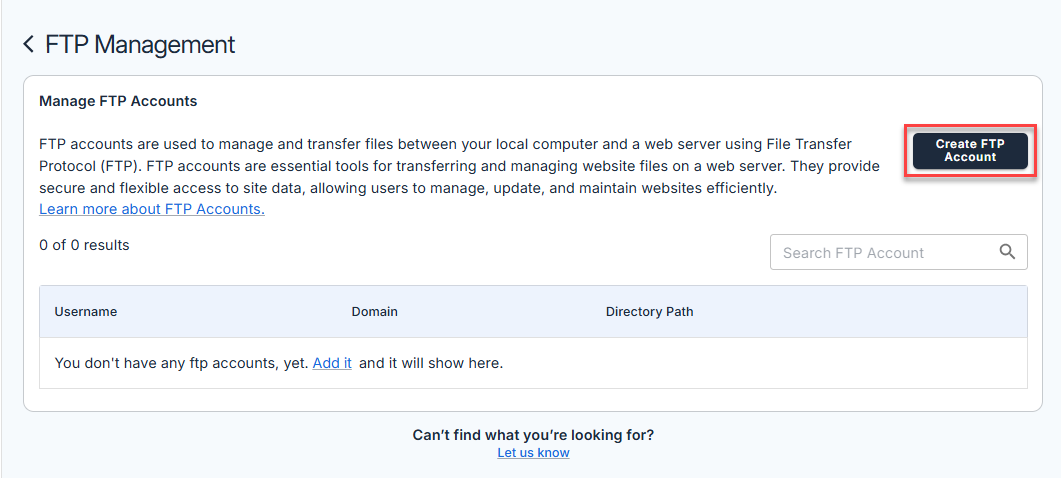Image resolution: width=1061 pixels, height=478 pixels.
Task: Click the sentence about secure and flexible access
Action: [300, 188]
